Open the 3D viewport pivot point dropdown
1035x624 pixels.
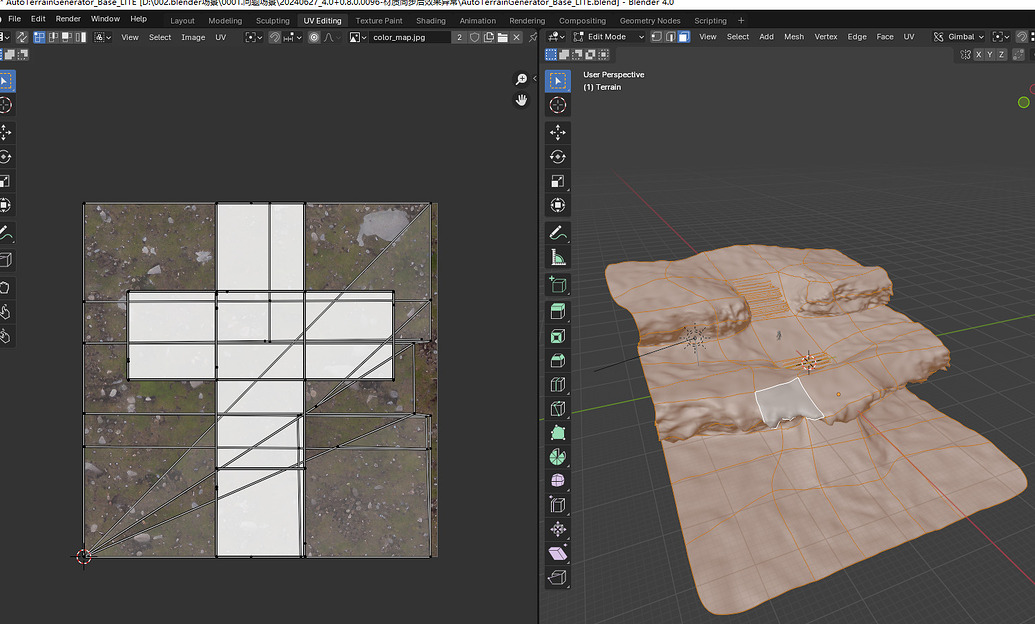[x=1001, y=37]
